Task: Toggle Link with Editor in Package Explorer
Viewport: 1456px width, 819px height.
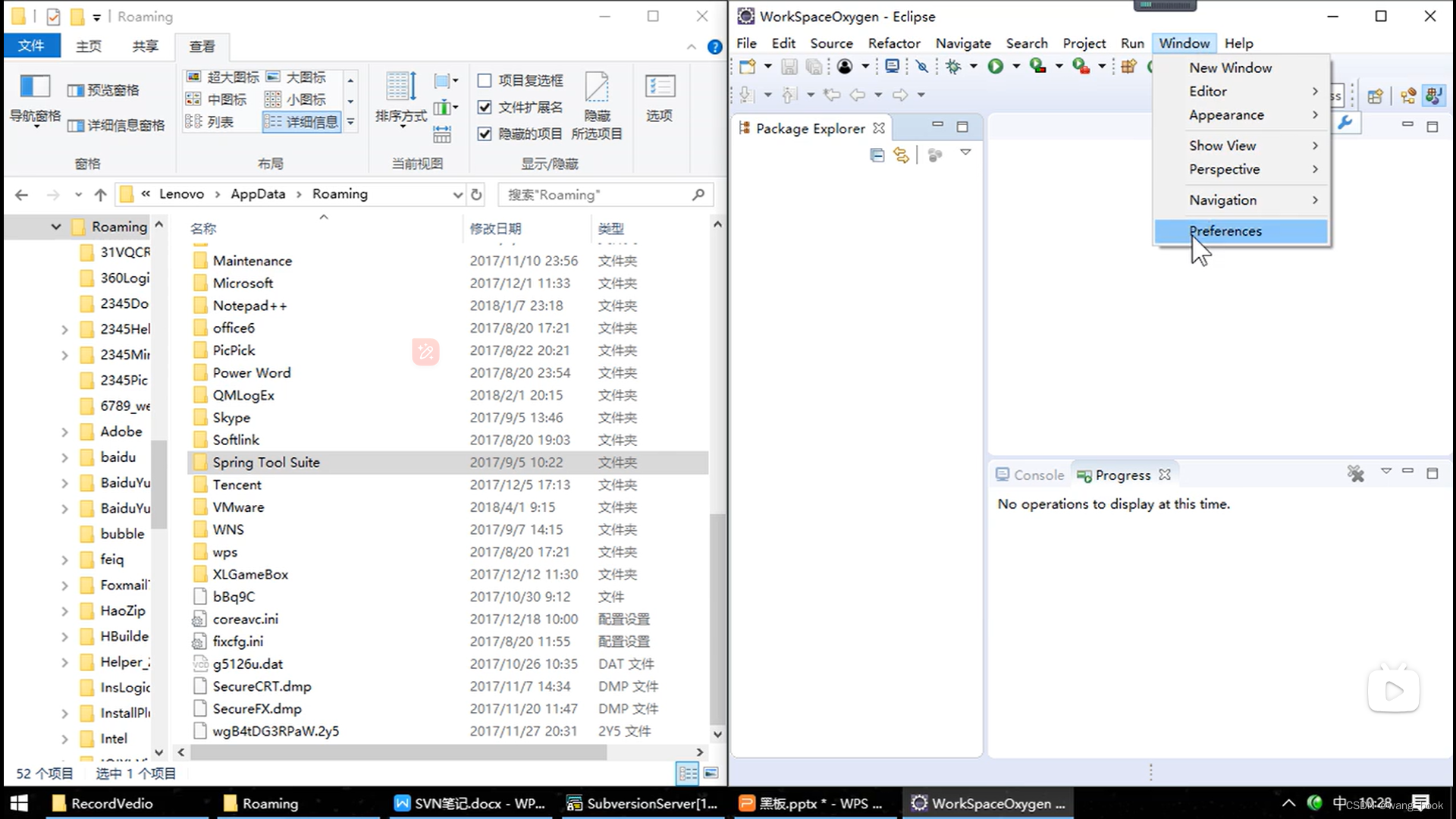Action: click(901, 155)
